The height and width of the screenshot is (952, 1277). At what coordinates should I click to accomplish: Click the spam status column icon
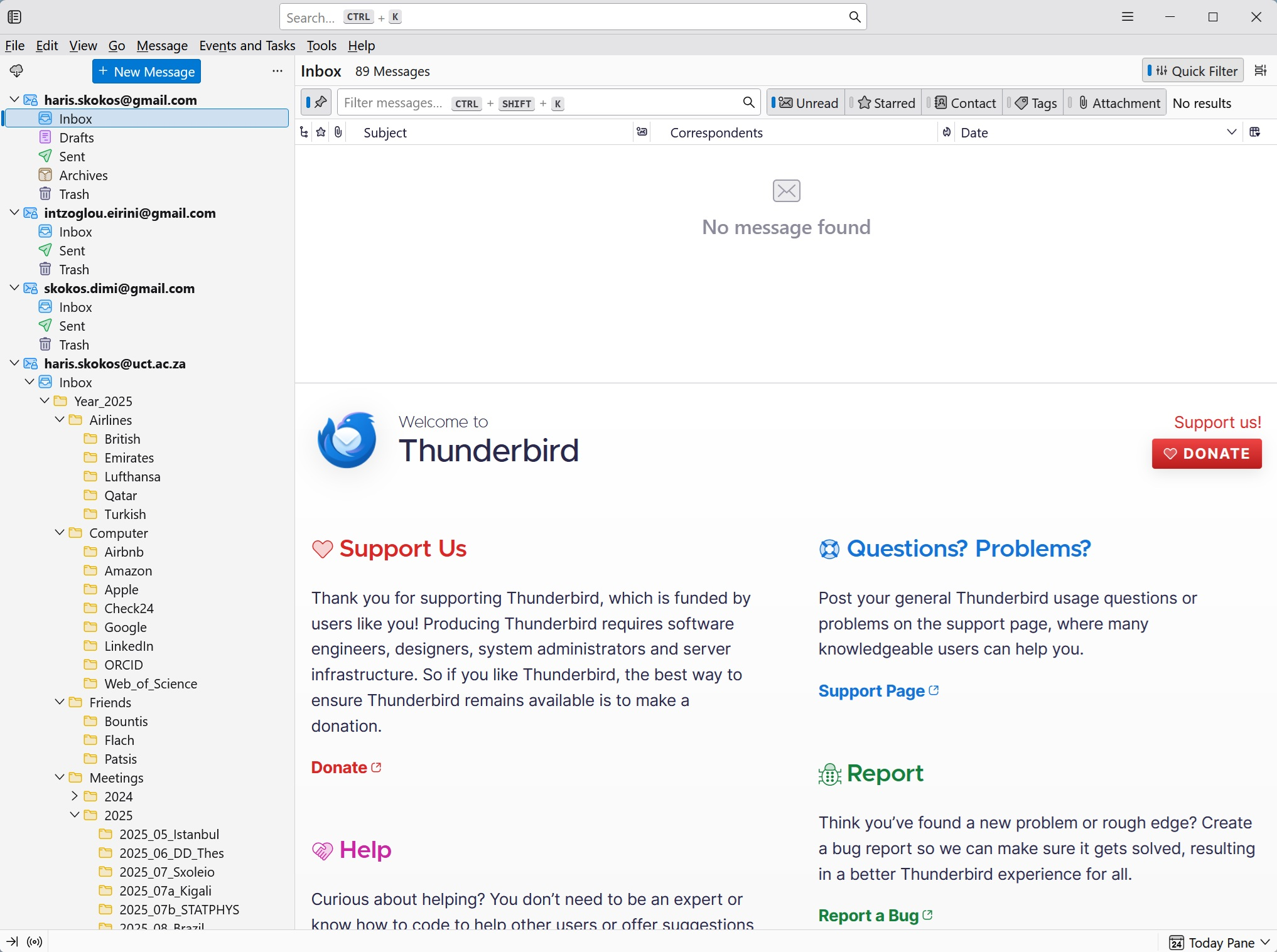tap(947, 132)
